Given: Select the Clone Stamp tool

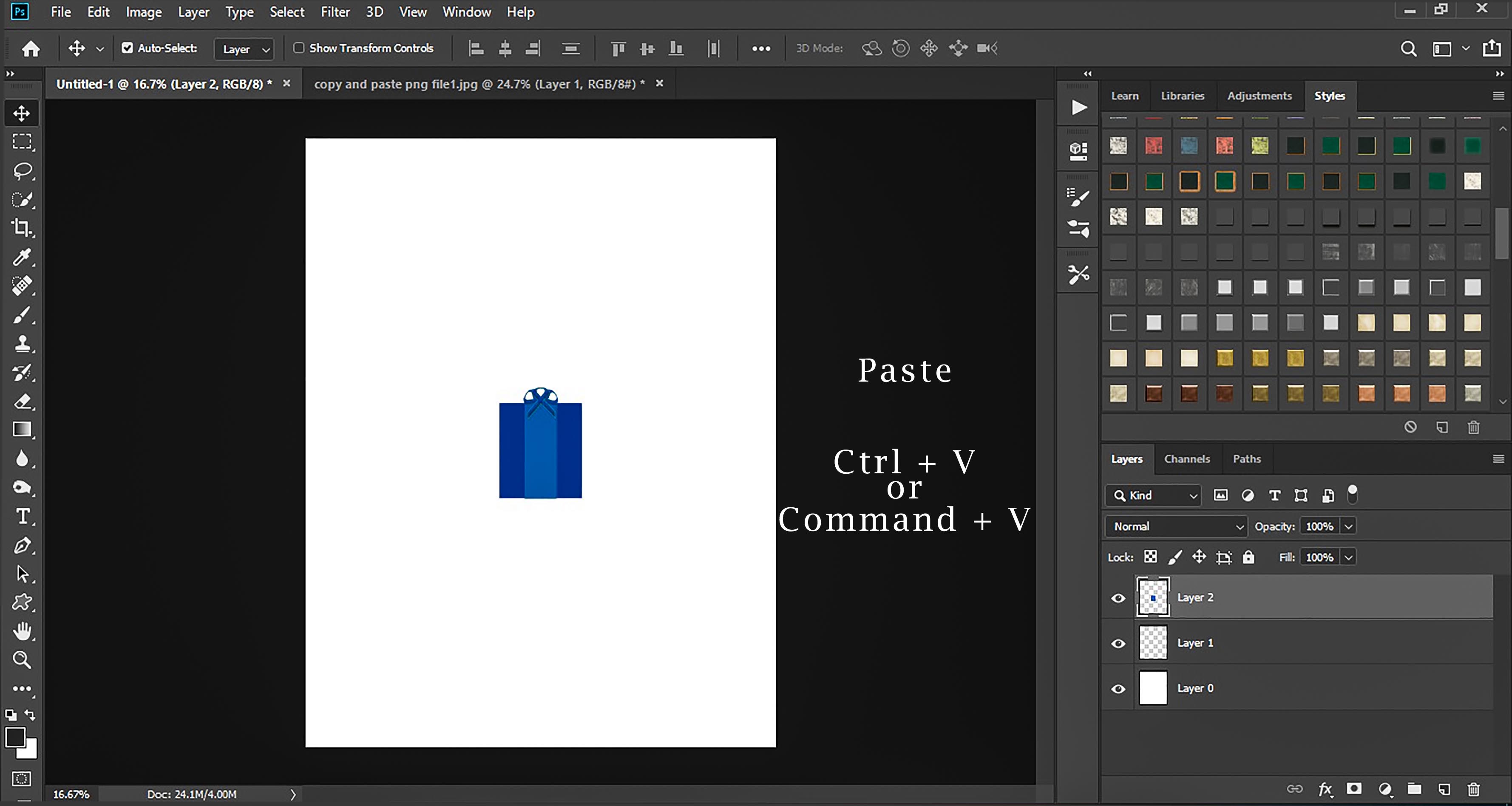Looking at the screenshot, I should pos(22,343).
